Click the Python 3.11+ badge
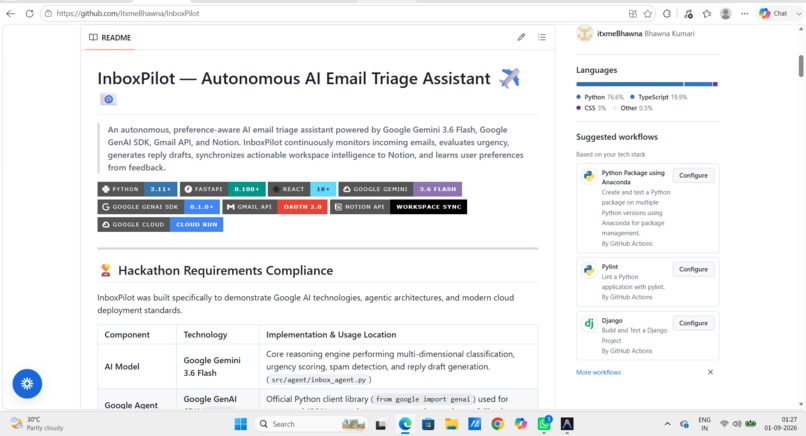The image size is (806, 436). coord(137,189)
